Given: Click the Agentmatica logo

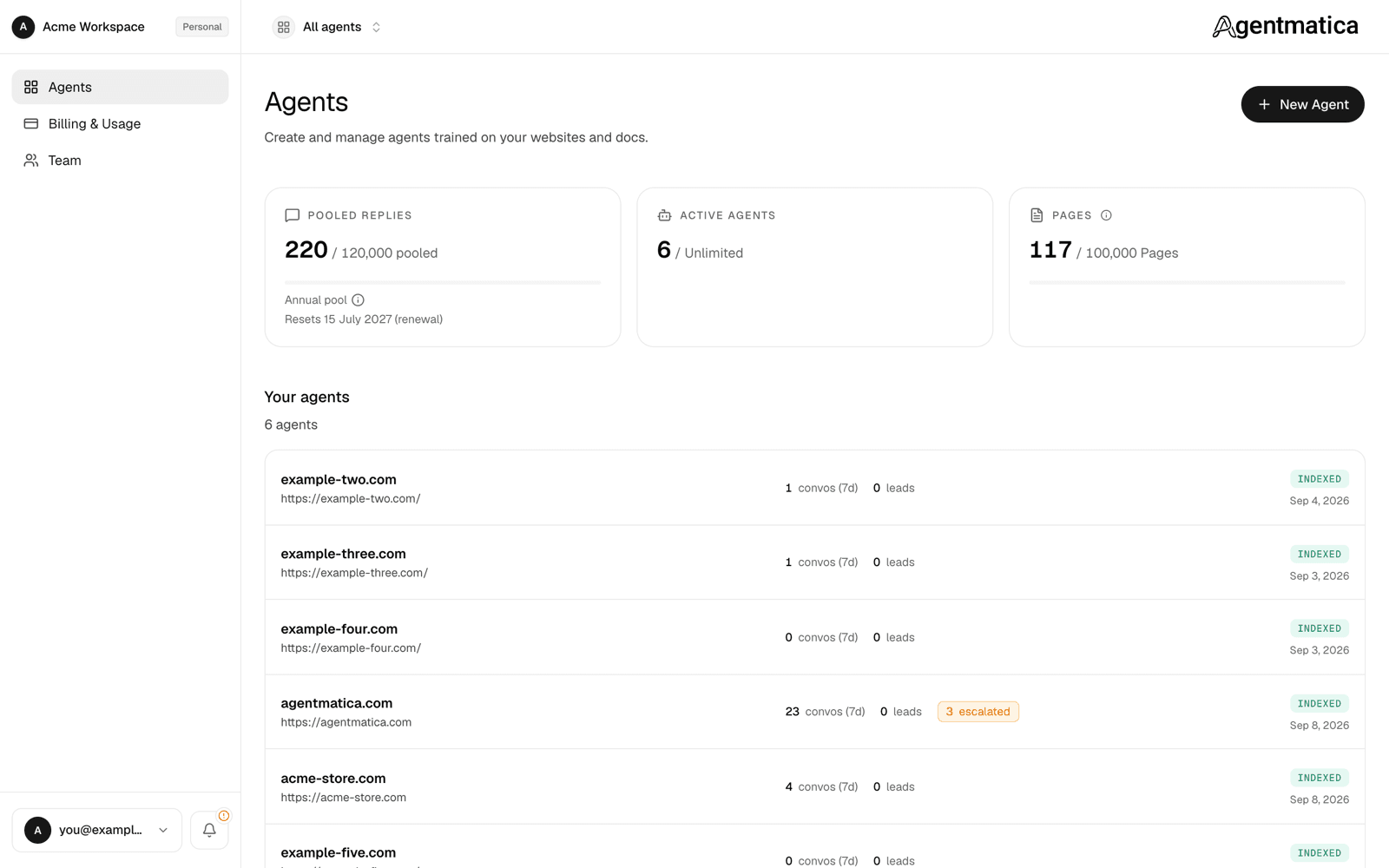Looking at the screenshot, I should point(1285,27).
